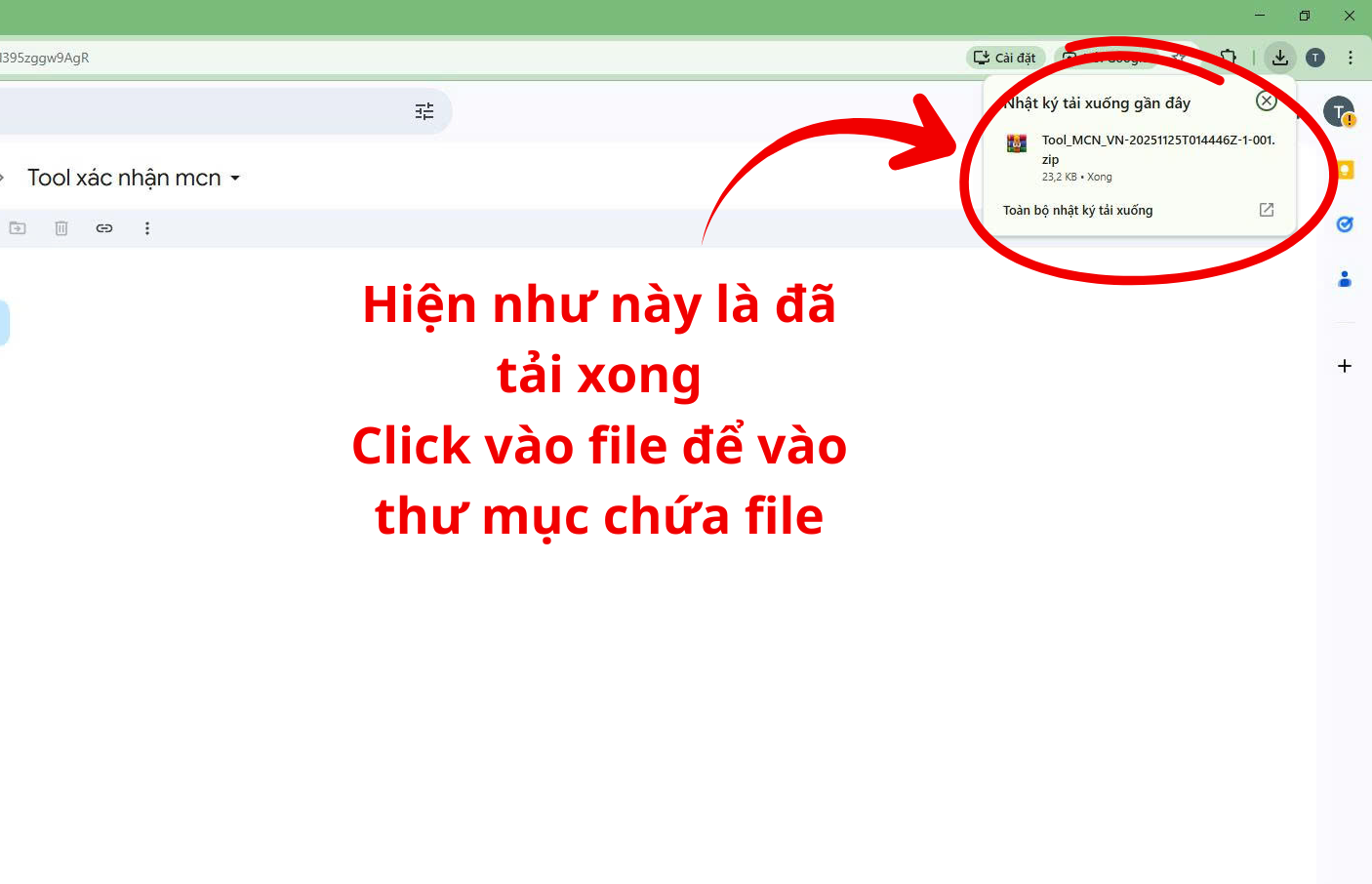Image resolution: width=1372 pixels, height=884 pixels.
Task: Close the recent downloads popup
Action: click(1266, 101)
